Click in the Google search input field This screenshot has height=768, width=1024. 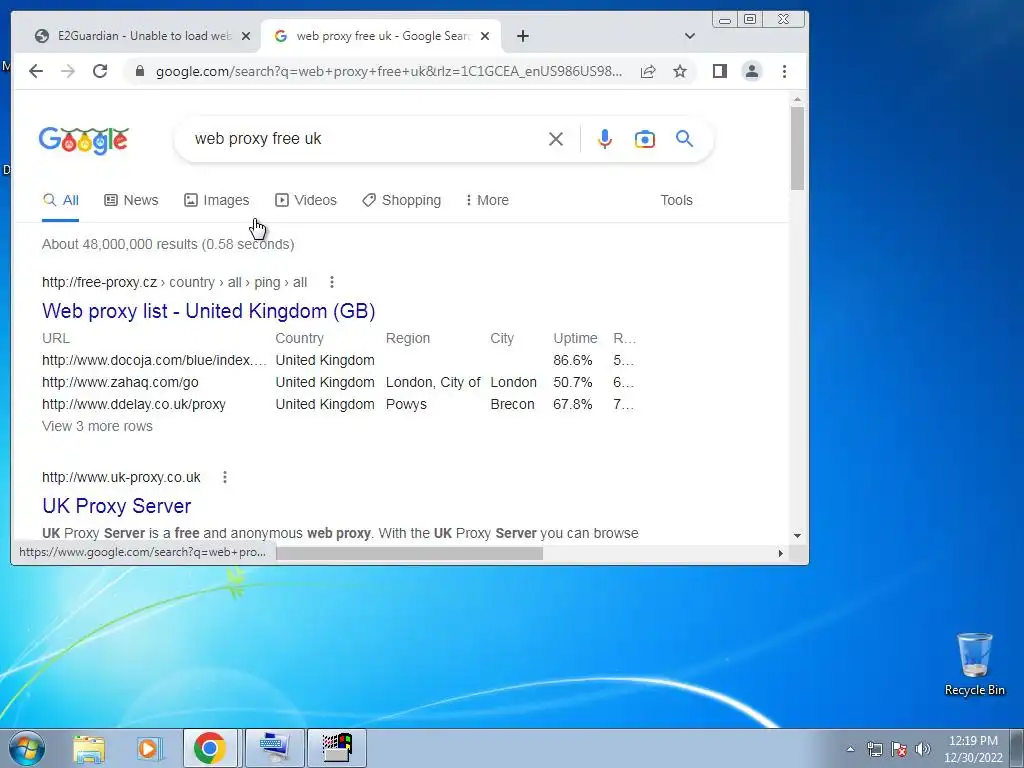tap(366, 139)
